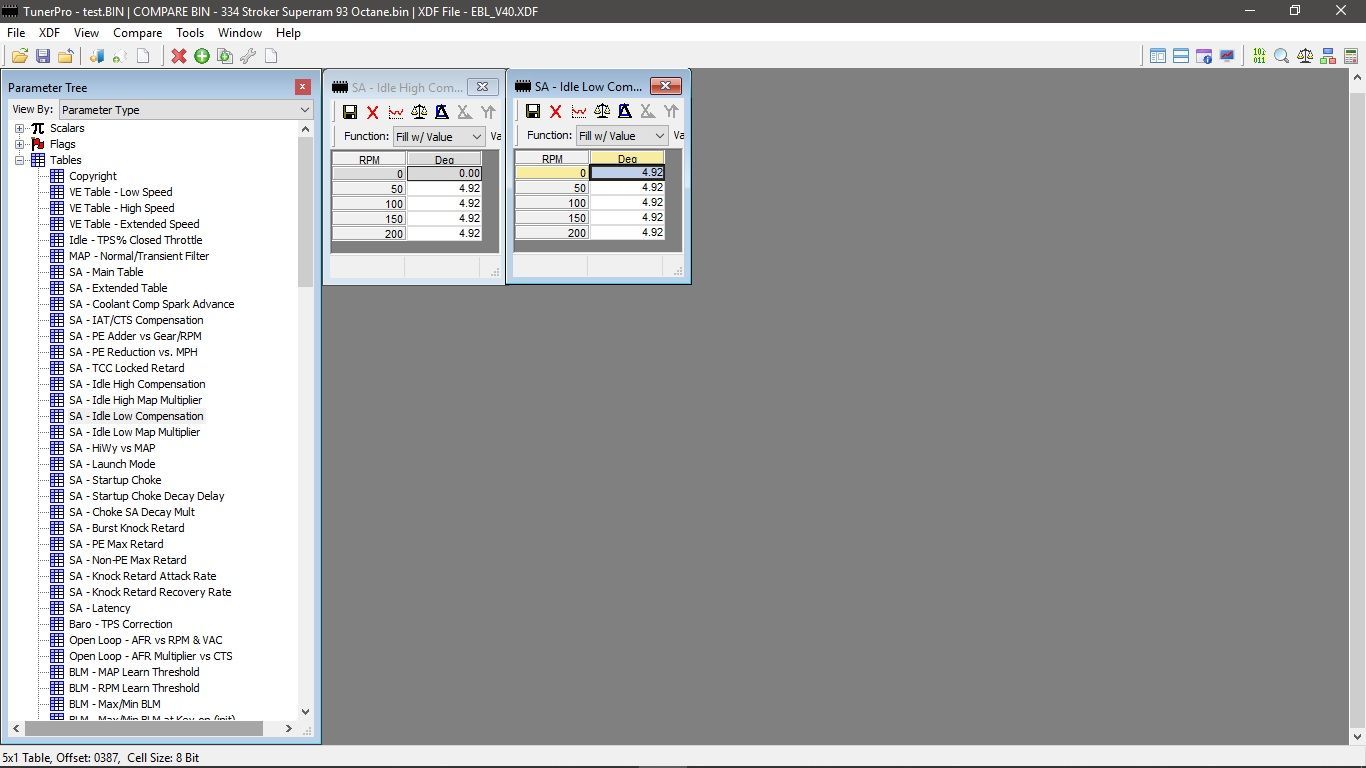Image resolution: width=1366 pixels, height=768 pixels.
Task: Click the wrench icon in main toolbar
Action: [x=248, y=56]
